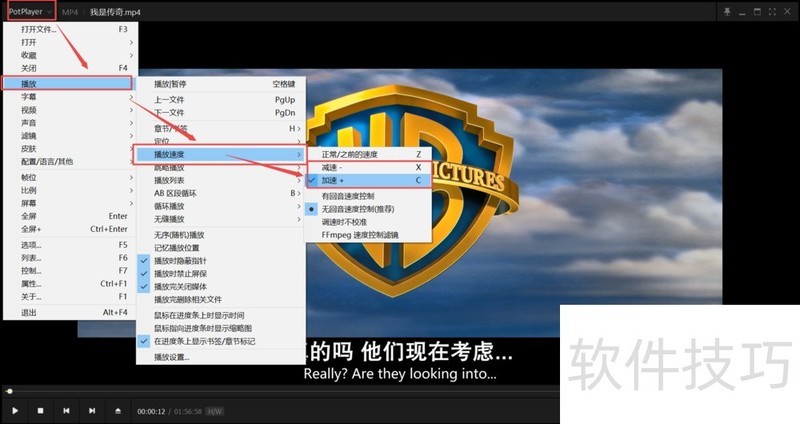This screenshot has width=800, height=424.
Task: Close the PotPlayer window
Action: coord(787,12)
